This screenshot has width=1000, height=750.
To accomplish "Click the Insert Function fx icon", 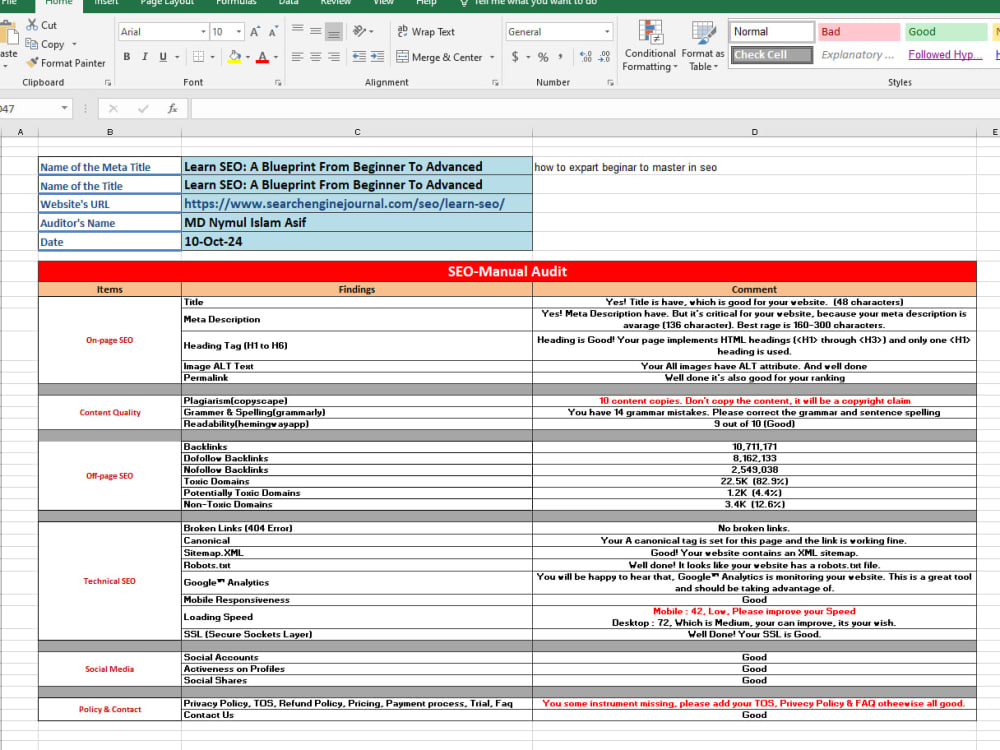I will pyautogui.click(x=172, y=108).
